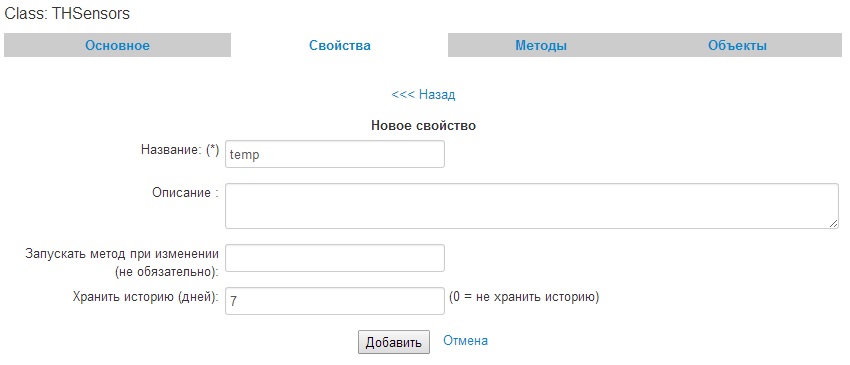
Task: Click the Описание label
Action: click(x=185, y=193)
